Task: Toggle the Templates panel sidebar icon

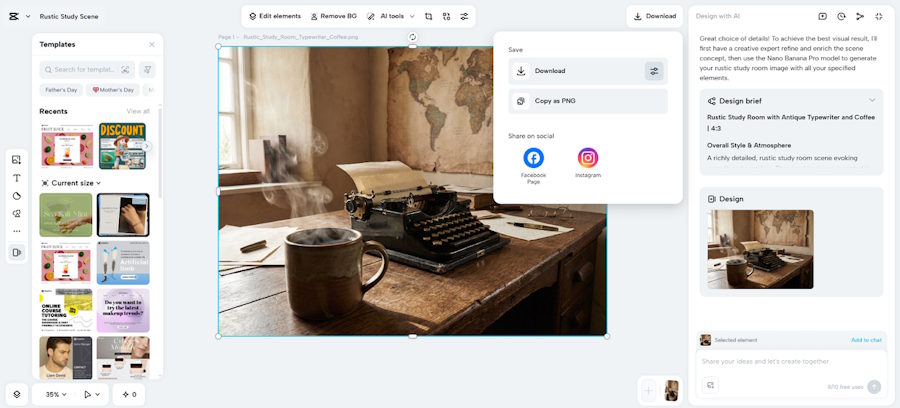Action: 16,252
